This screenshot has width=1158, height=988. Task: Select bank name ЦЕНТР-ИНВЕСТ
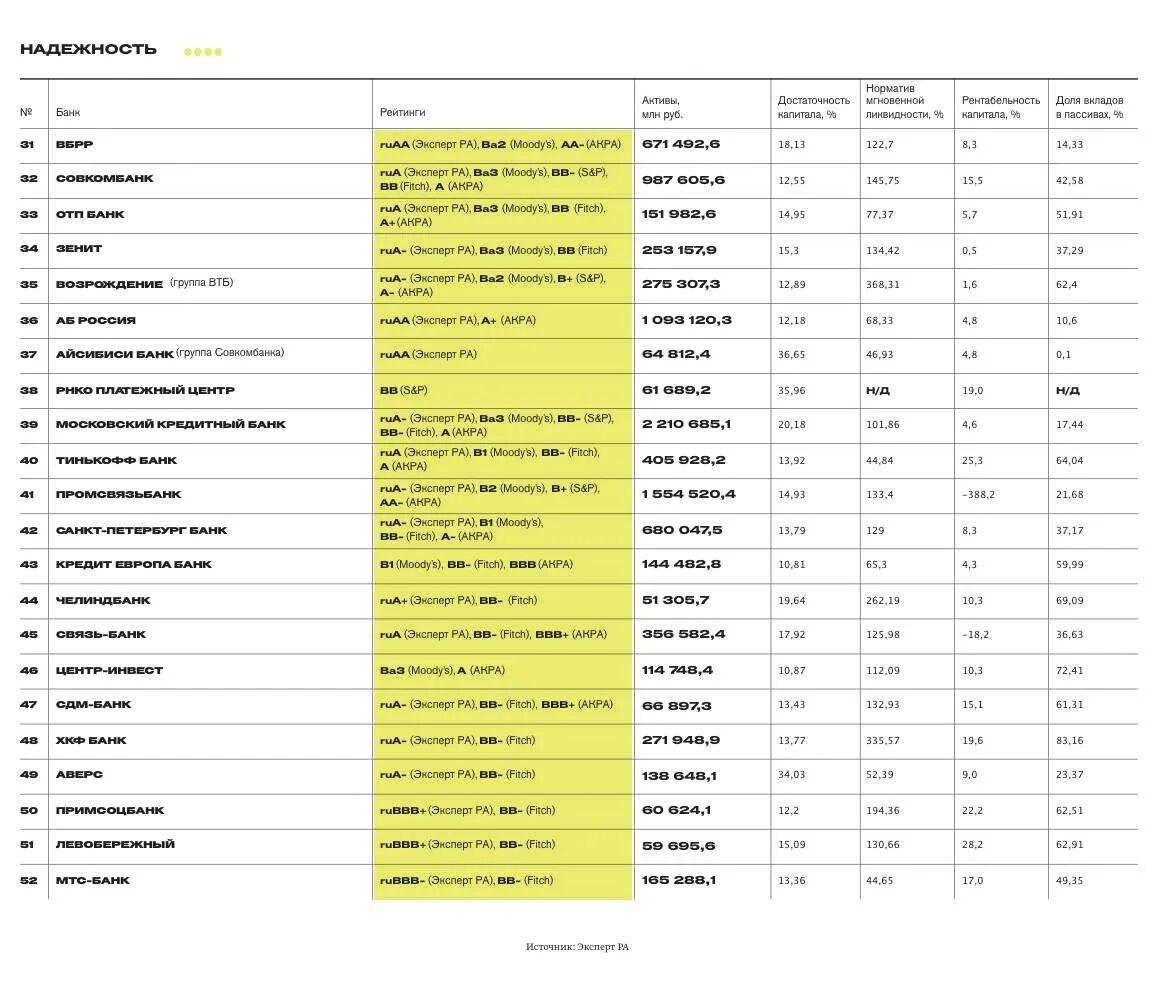click(109, 671)
